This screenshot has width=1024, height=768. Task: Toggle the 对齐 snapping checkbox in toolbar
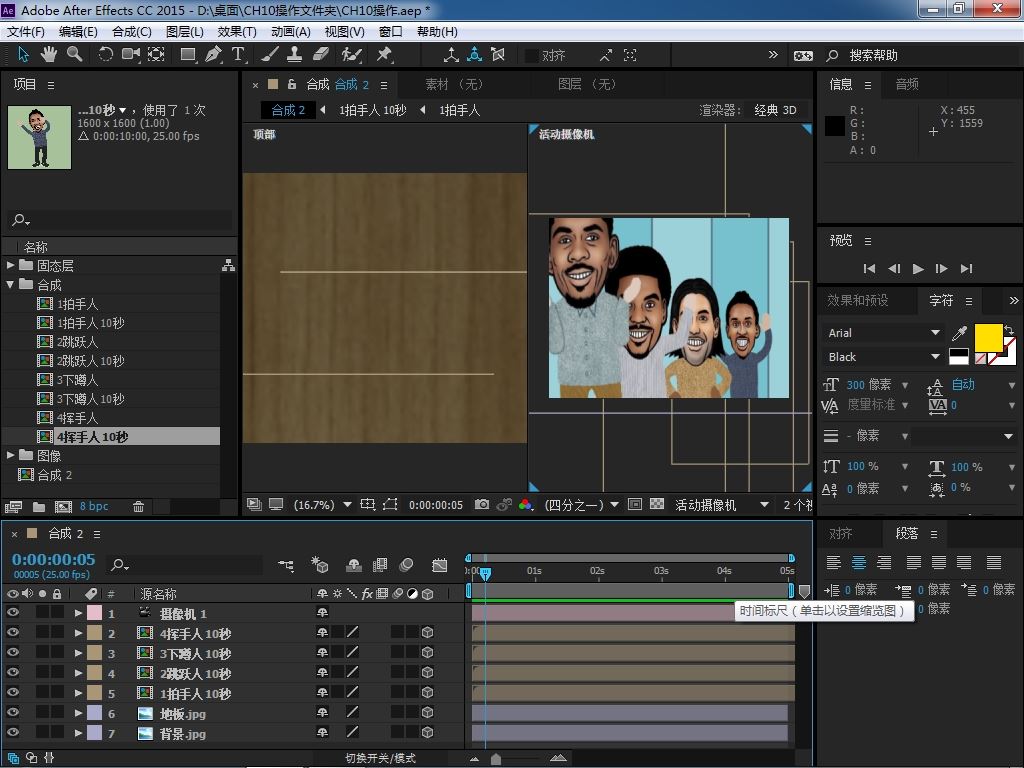coord(532,56)
